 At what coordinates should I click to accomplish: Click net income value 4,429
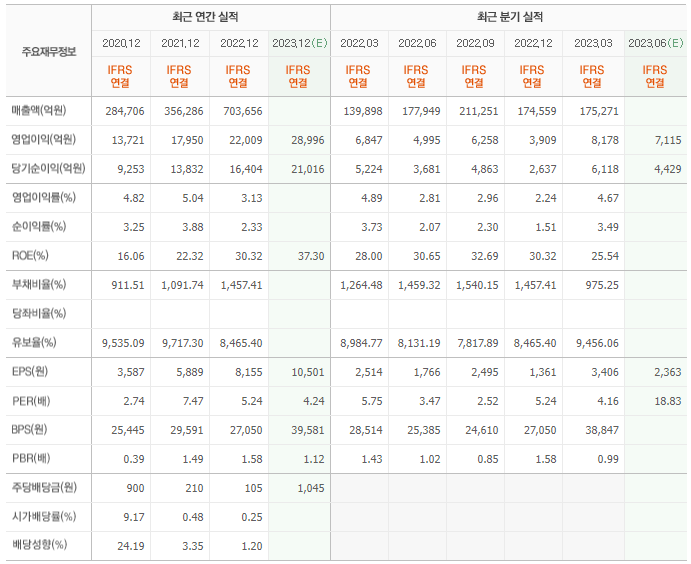[x=668, y=170]
